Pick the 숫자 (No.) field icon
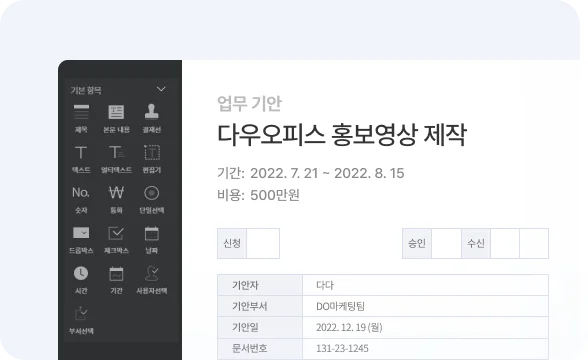Viewport: 588px width, 360px height. point(81,193)
